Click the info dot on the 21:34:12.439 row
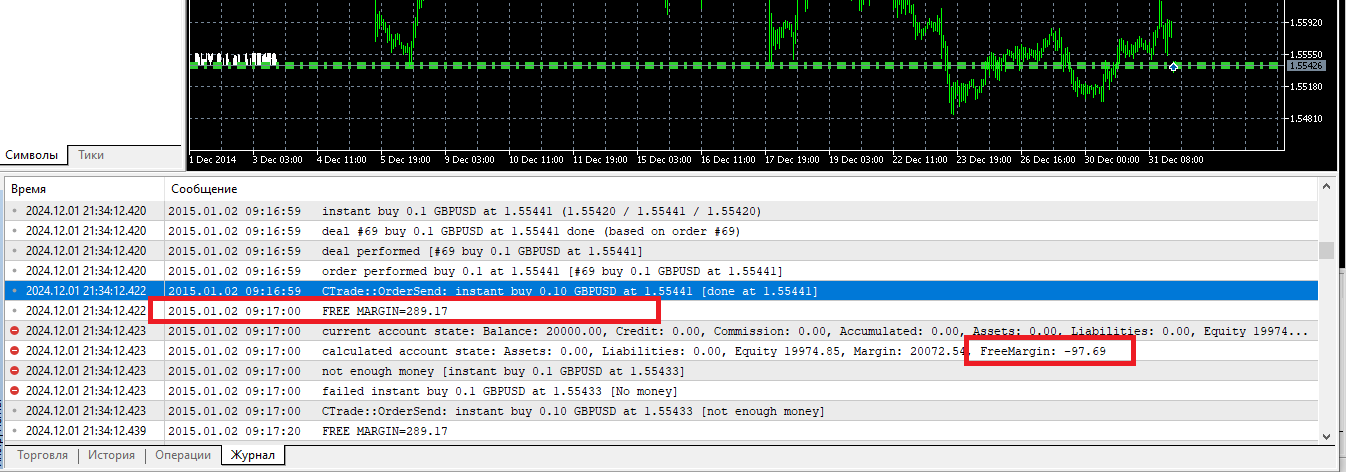The height and width of the screenshot is (472, 1346). tap(14, 431)
